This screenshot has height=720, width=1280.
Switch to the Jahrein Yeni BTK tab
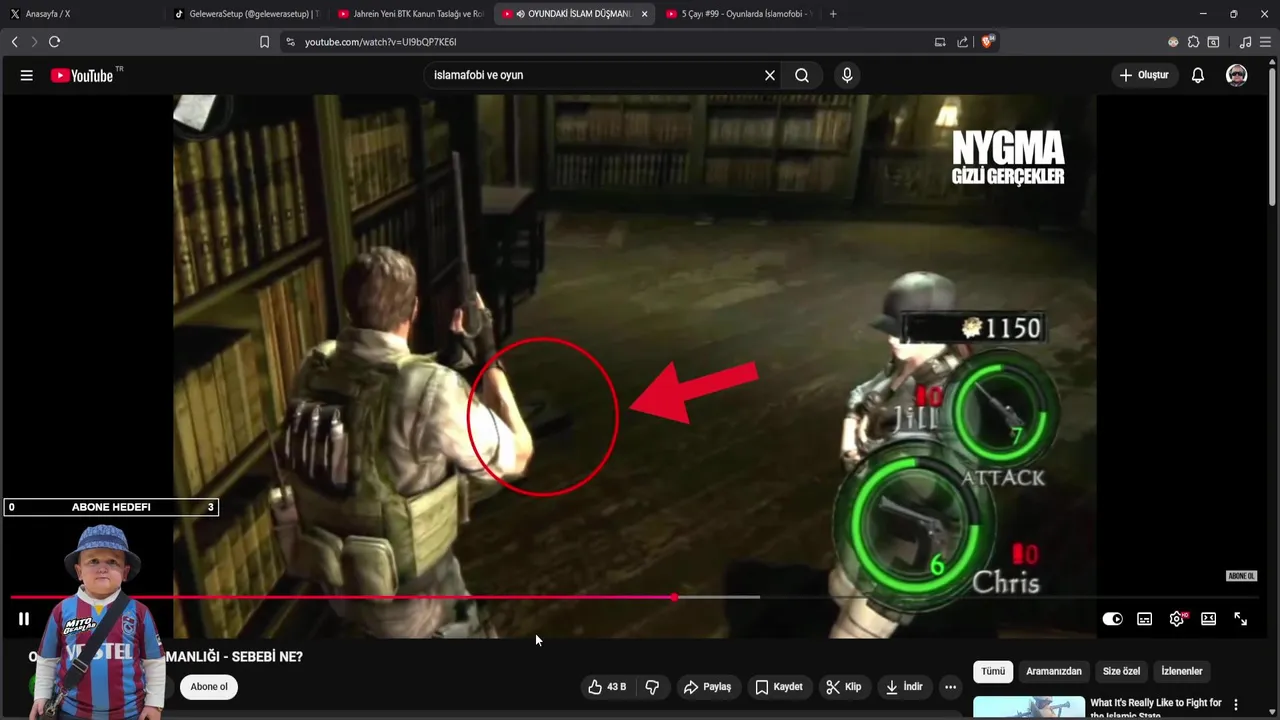coord(410,14)
